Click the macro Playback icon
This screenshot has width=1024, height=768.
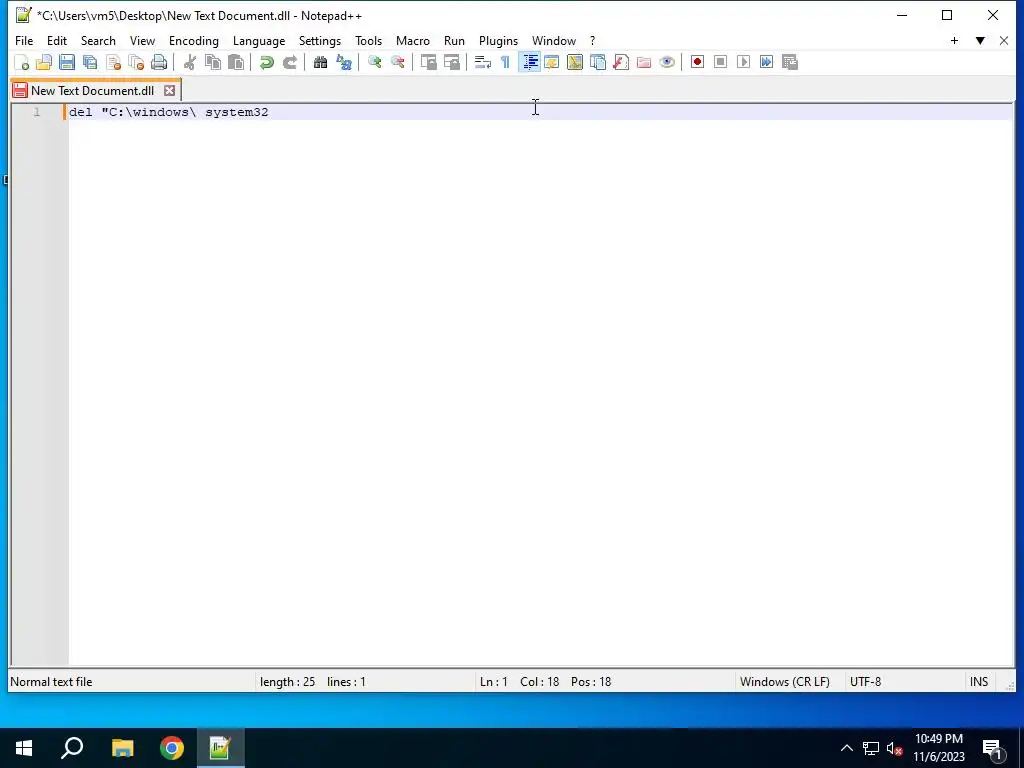(743, 62)
